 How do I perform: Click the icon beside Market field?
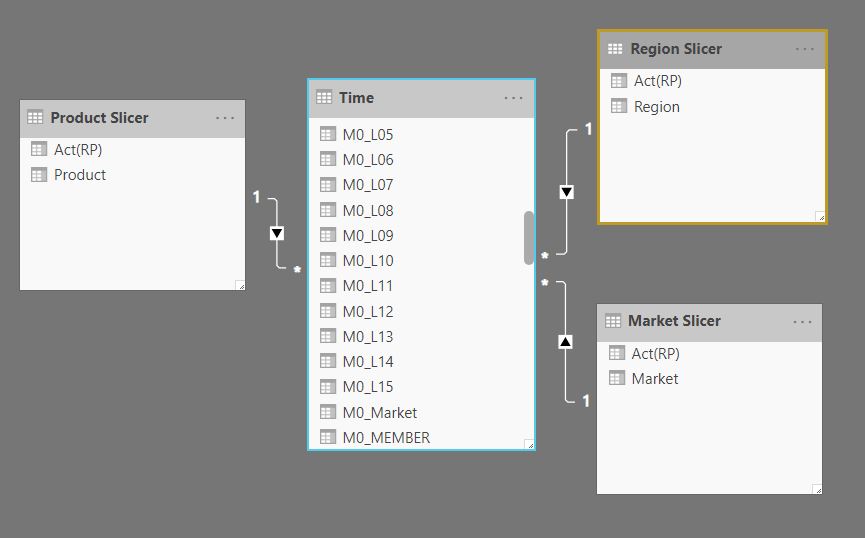[x=617, y=379]
